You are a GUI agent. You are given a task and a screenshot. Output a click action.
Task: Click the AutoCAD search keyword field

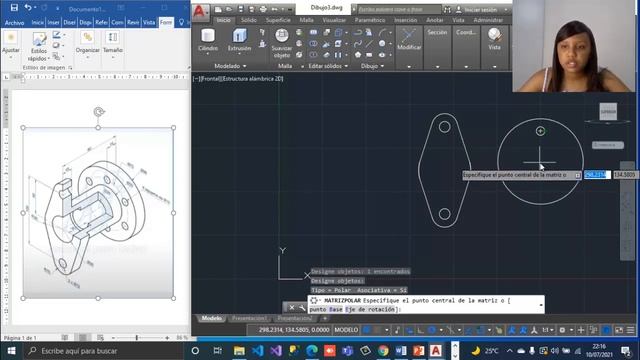point(399,9)
